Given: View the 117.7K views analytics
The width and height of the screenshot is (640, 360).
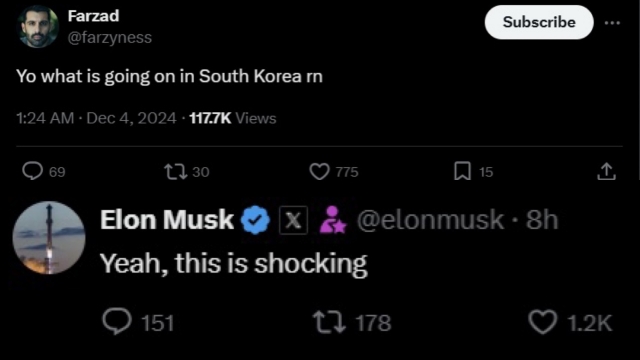Looking at the screenshot, I should [x=233, y=118].
